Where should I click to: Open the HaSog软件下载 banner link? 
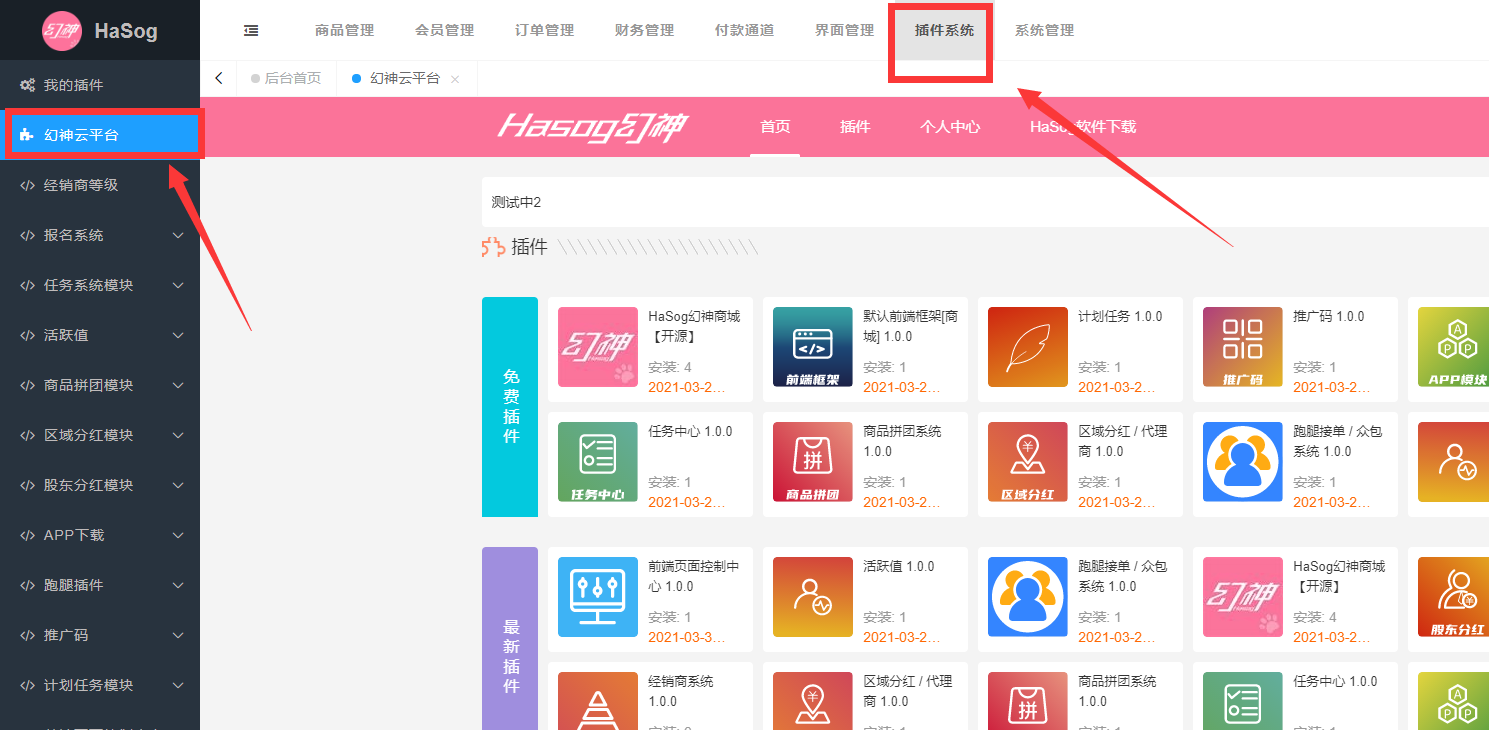pos(1083,127)
